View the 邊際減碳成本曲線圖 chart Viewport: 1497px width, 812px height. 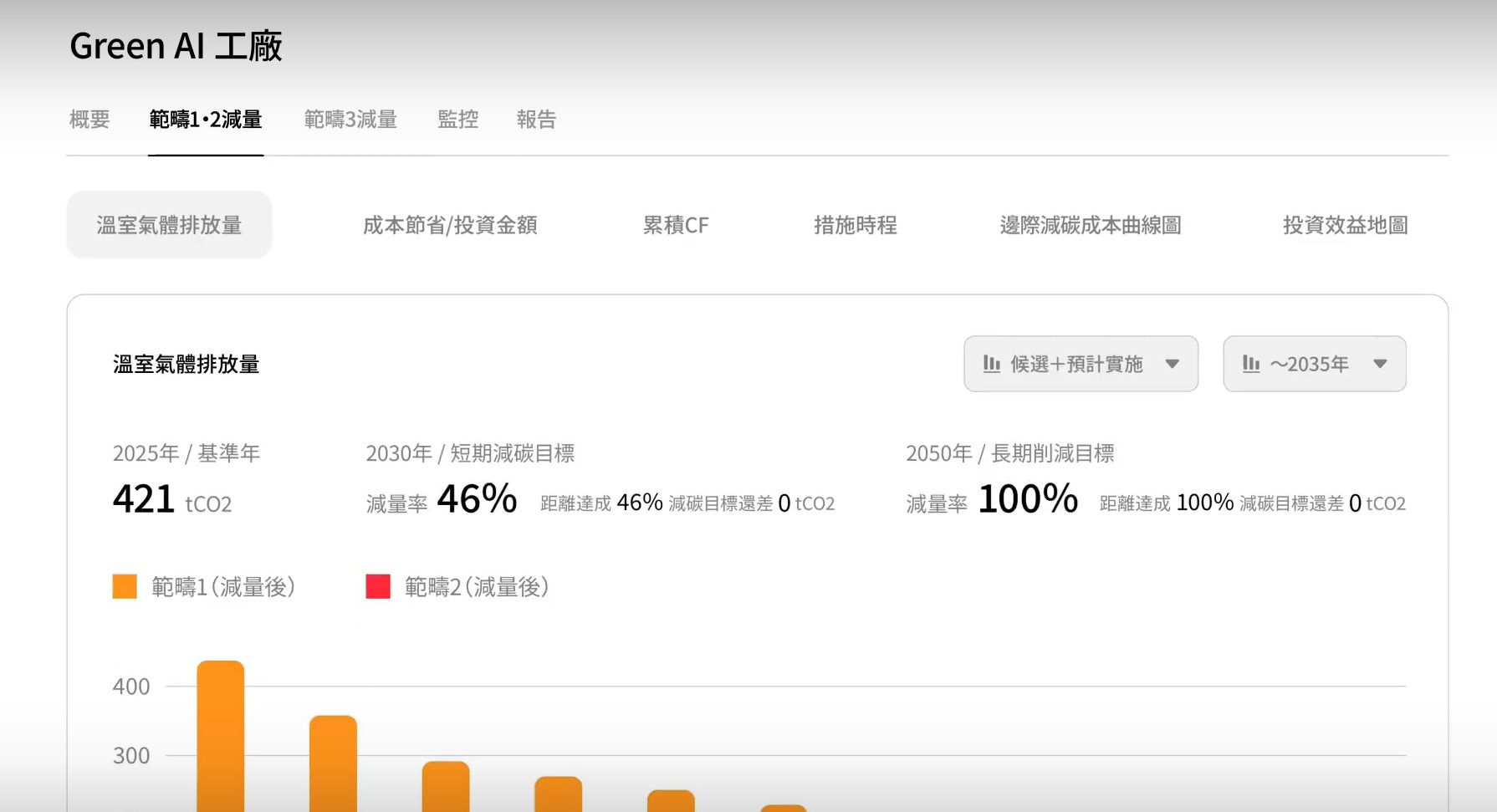point(1091,225)
